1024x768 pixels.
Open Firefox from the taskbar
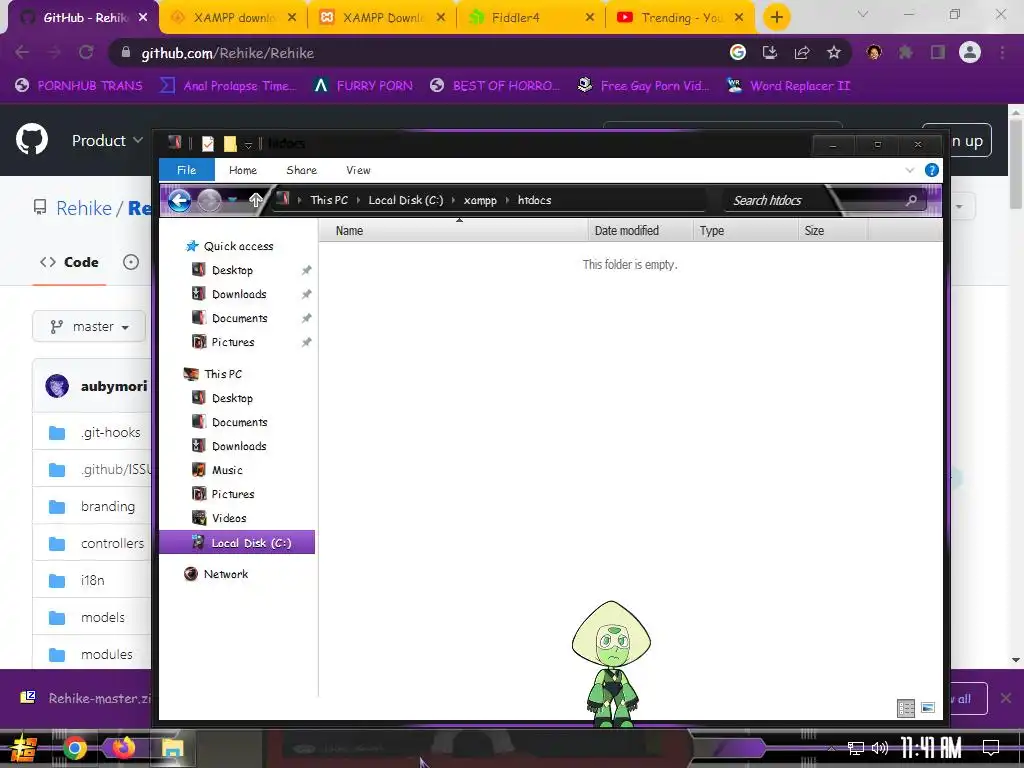123,748
